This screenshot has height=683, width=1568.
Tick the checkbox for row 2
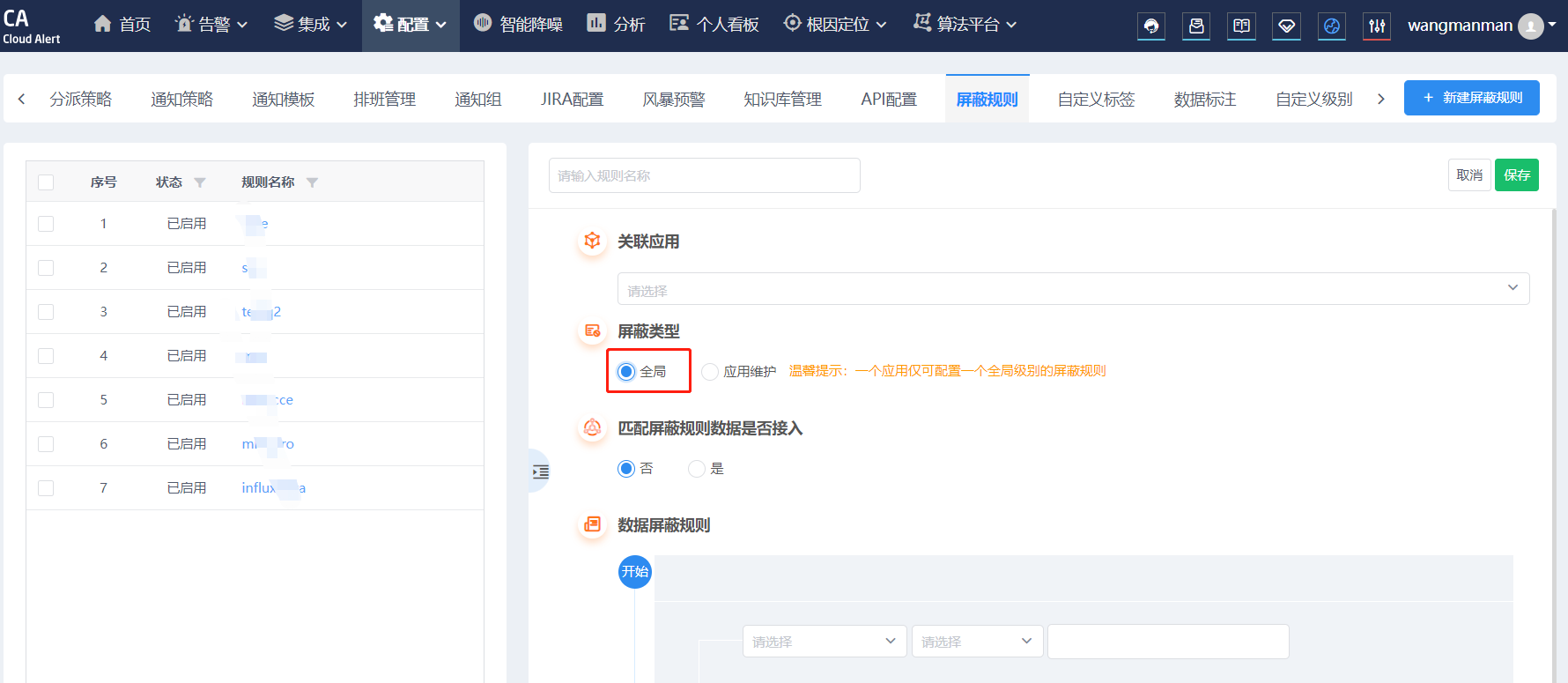46,268
